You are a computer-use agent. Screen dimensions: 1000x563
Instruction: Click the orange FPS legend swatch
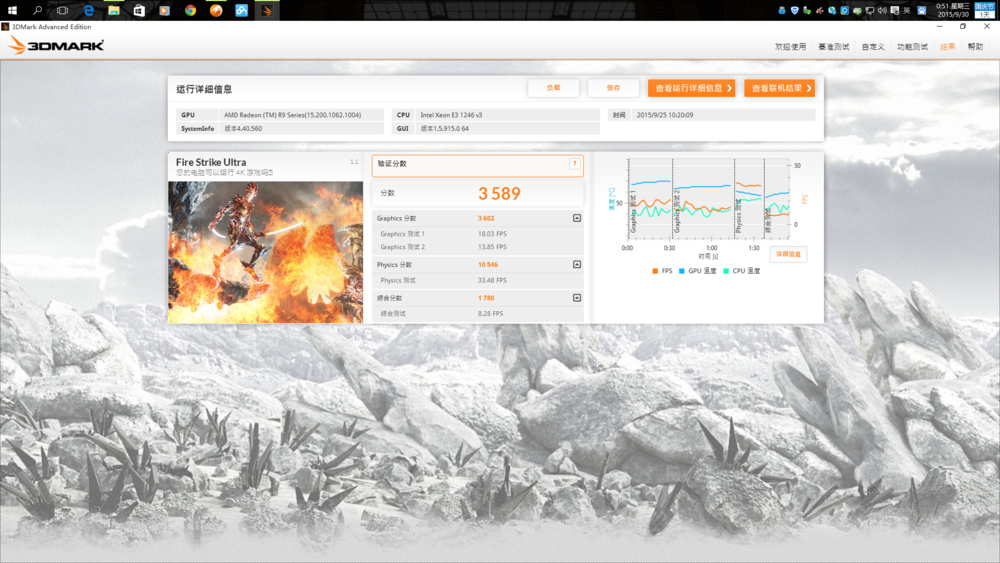tap(655, 271)
